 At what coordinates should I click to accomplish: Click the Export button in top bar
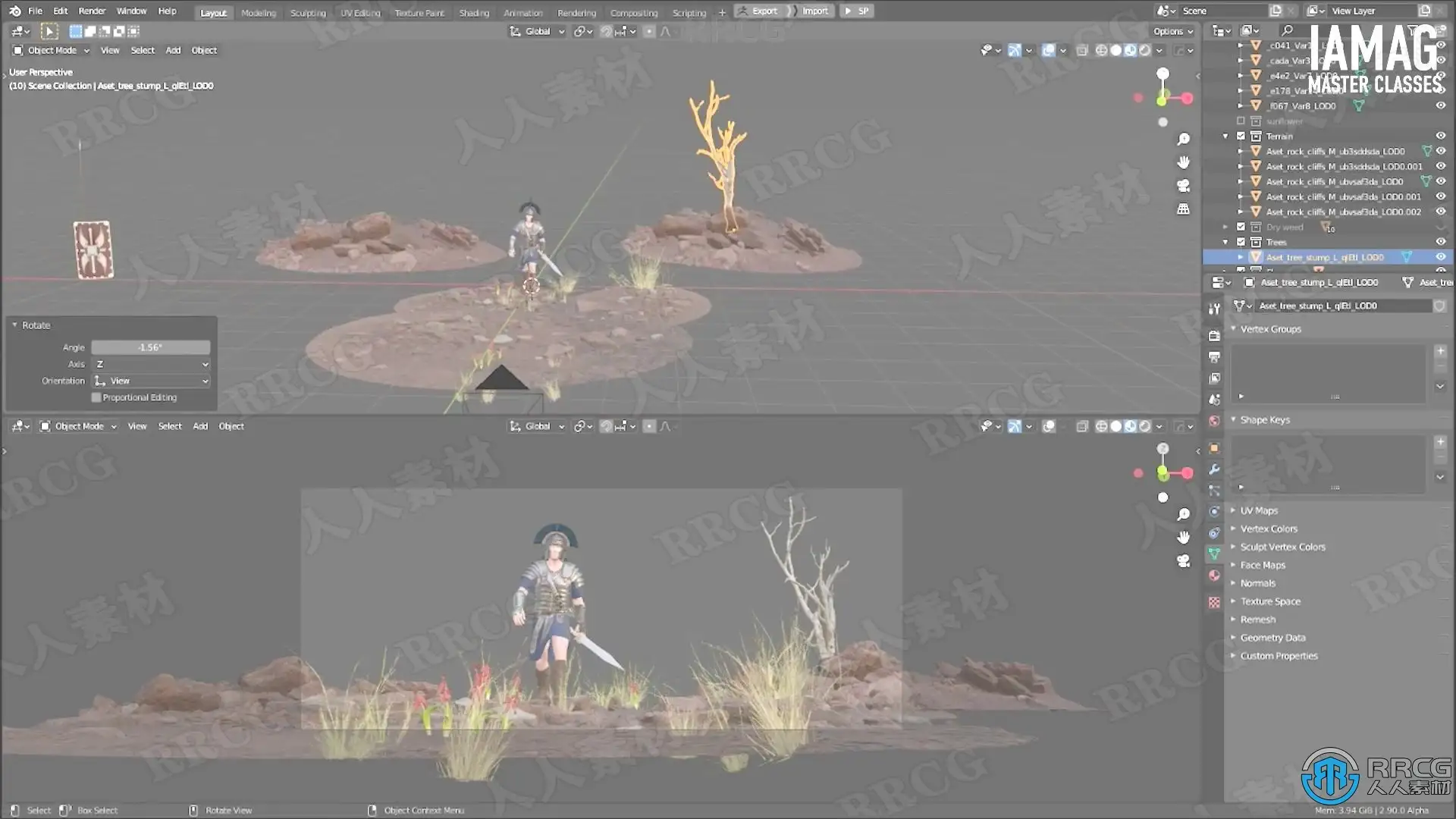click(x=758, y=11)
